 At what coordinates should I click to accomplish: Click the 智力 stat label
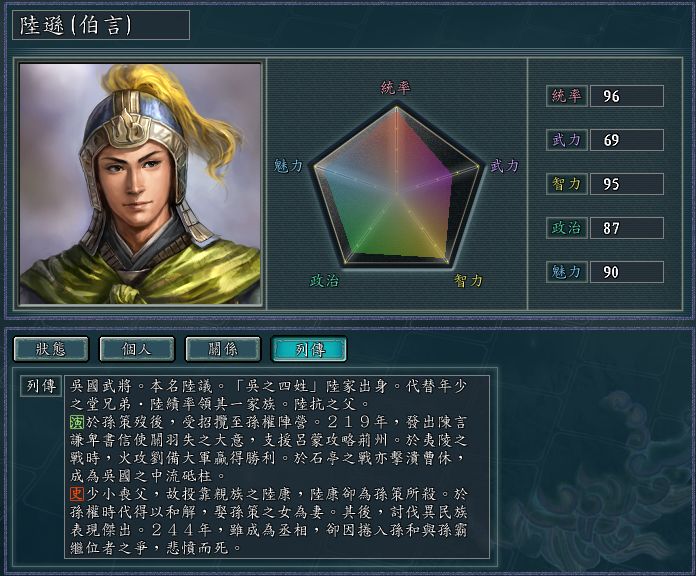(x=567, y=184)
